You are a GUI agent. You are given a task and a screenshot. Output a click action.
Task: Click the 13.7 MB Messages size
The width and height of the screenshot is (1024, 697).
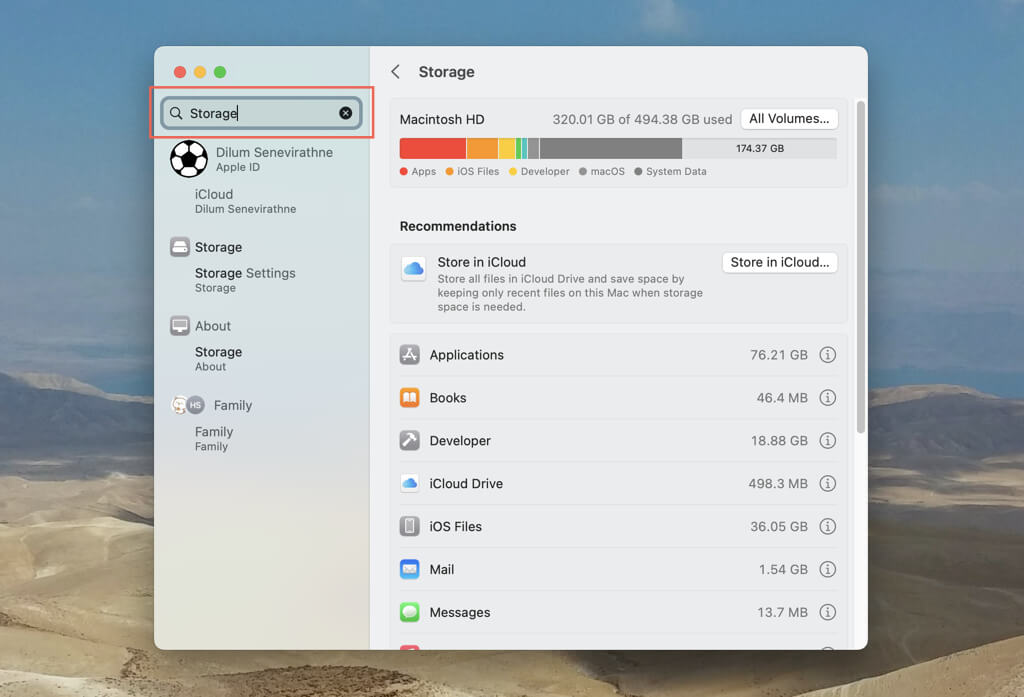tap(782, 613)
